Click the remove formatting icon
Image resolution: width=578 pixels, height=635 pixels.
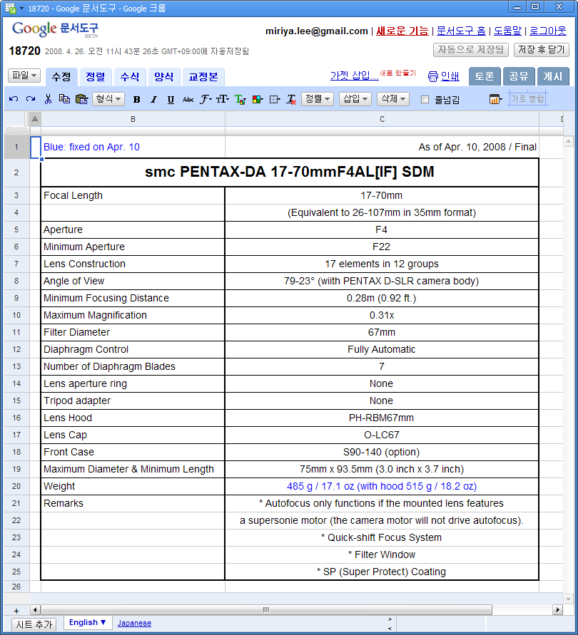[291, 100]
